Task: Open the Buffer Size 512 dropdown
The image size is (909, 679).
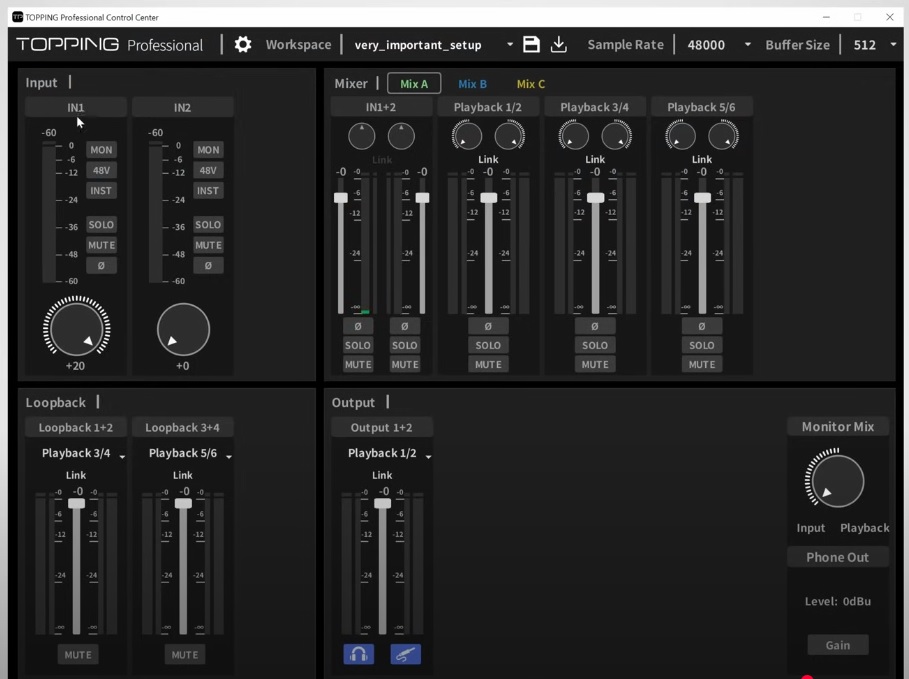Action: 875,45
